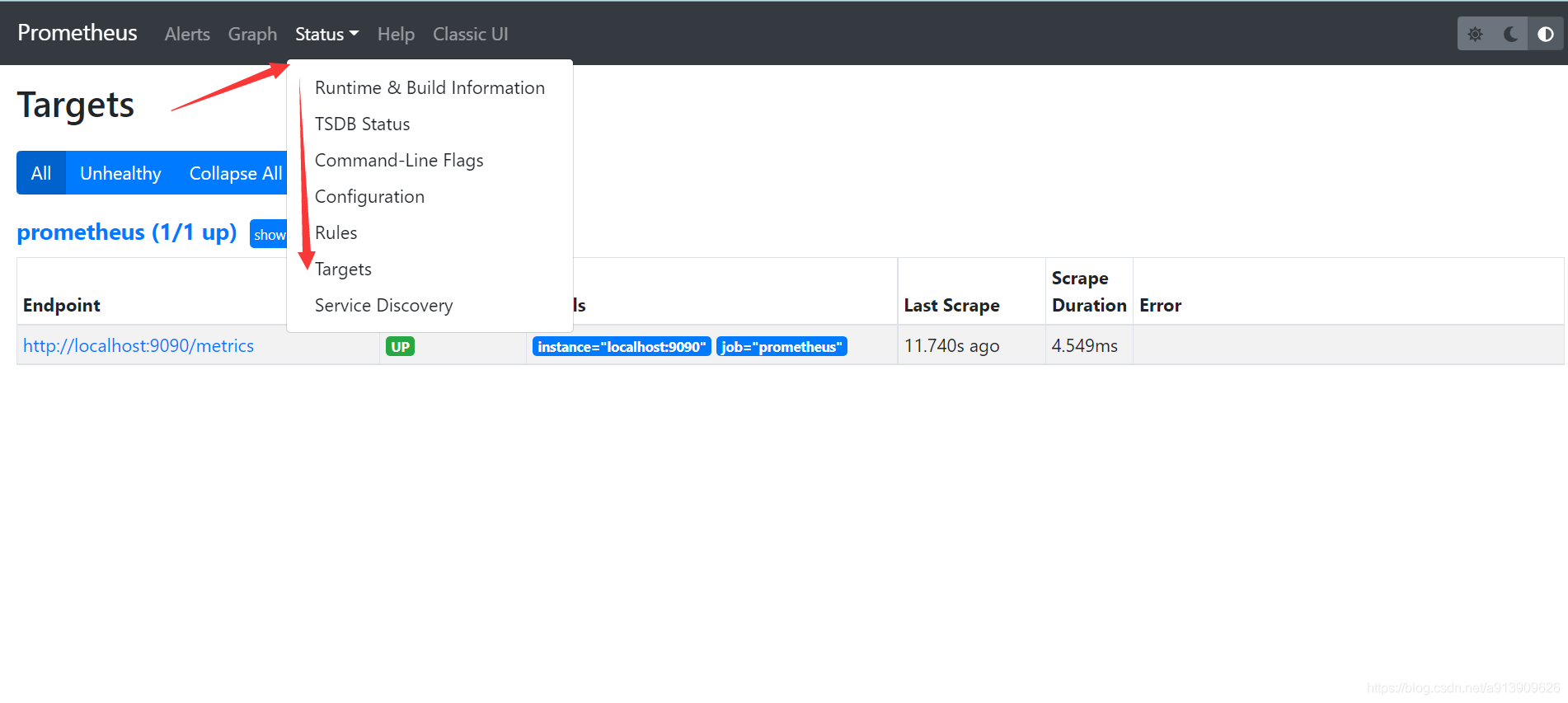
Task: Toggle the prometheus job show button
Action: point(269,234)
